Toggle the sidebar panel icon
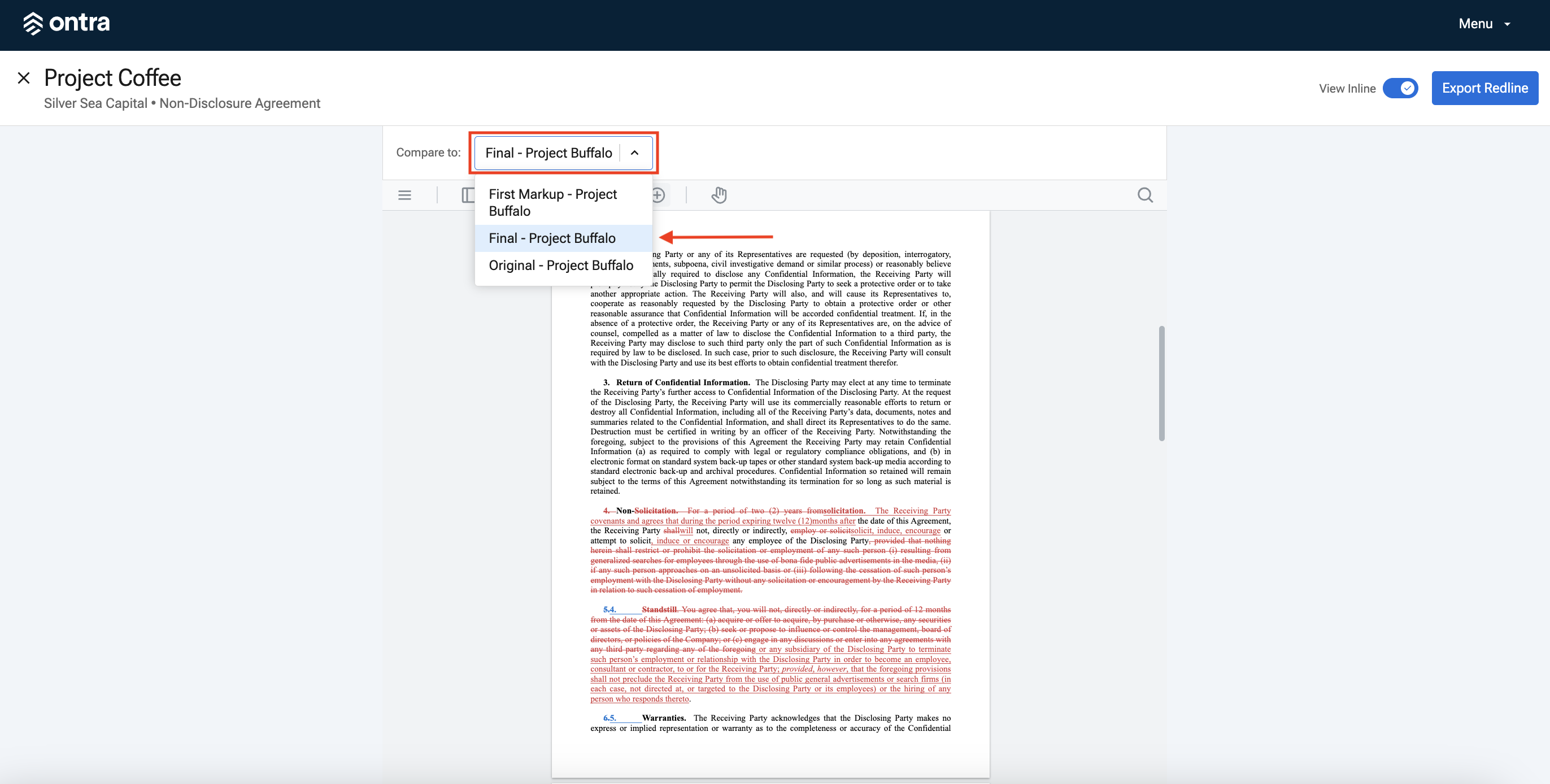The image size is (1550, 784). coord(468,195)
